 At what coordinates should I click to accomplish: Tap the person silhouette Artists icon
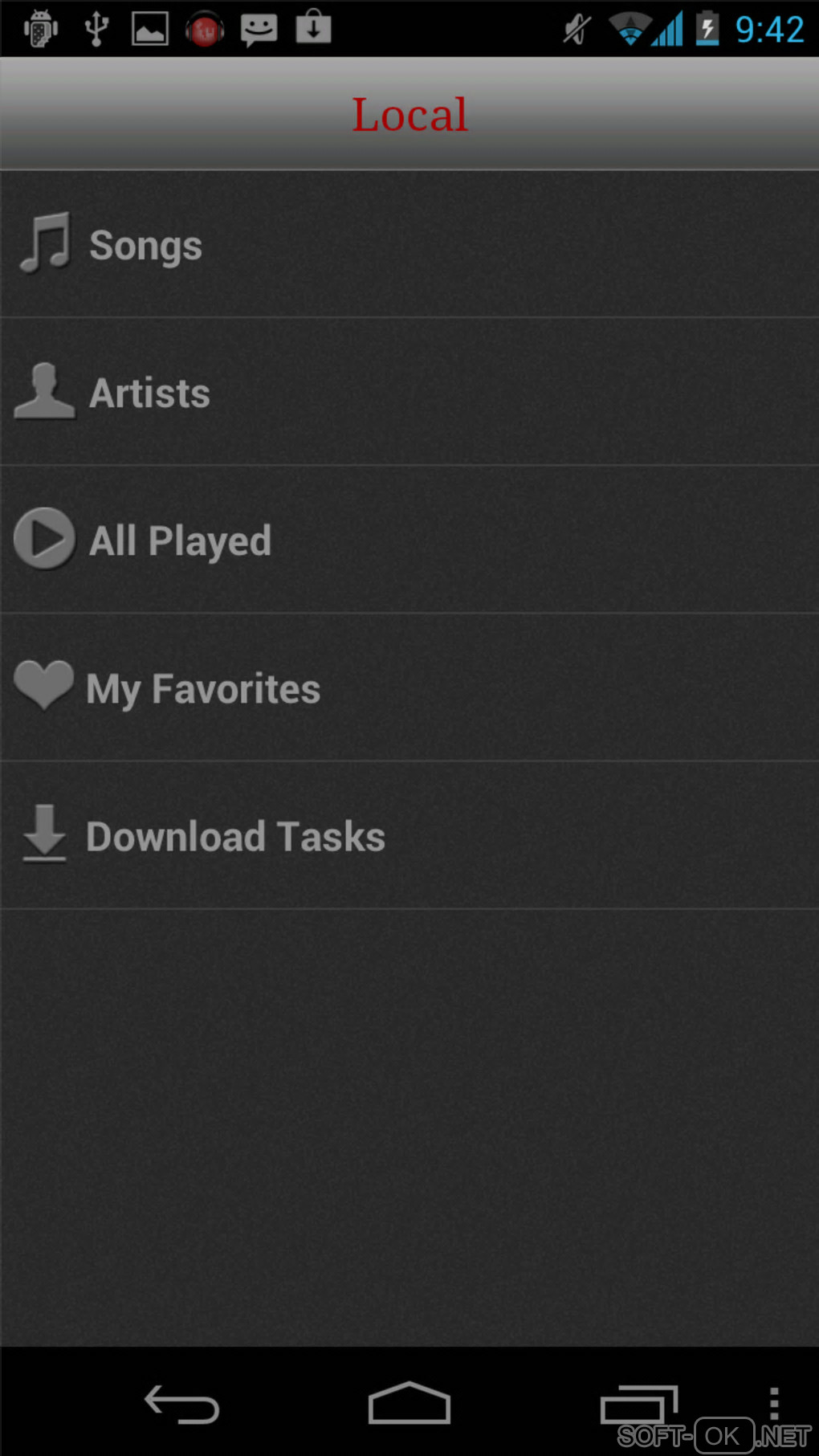coord(44,391)
